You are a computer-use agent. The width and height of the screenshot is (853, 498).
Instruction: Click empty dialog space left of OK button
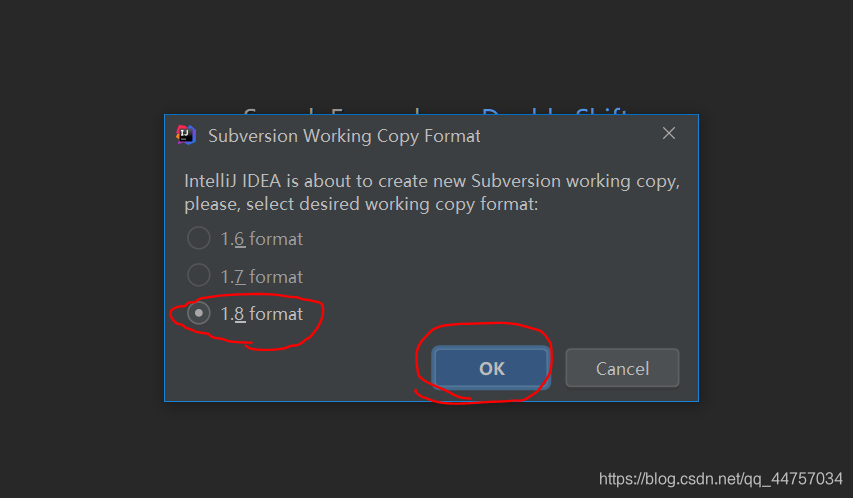click(x=300, y=368)
